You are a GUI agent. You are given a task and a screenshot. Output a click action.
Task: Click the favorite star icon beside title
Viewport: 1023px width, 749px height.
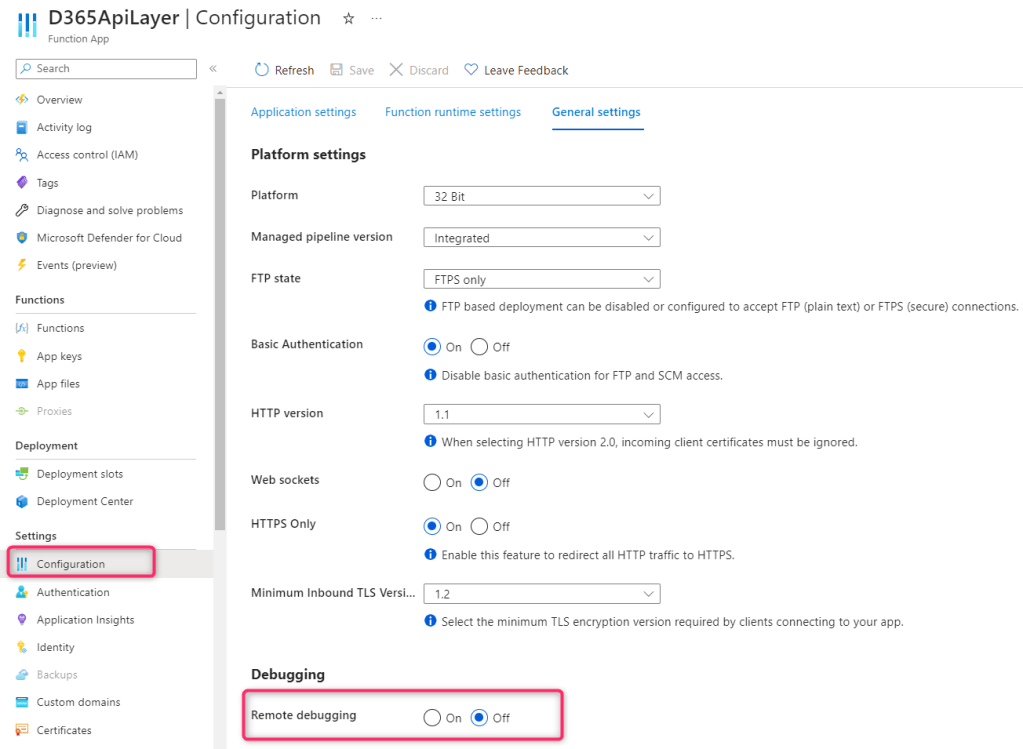348,19
